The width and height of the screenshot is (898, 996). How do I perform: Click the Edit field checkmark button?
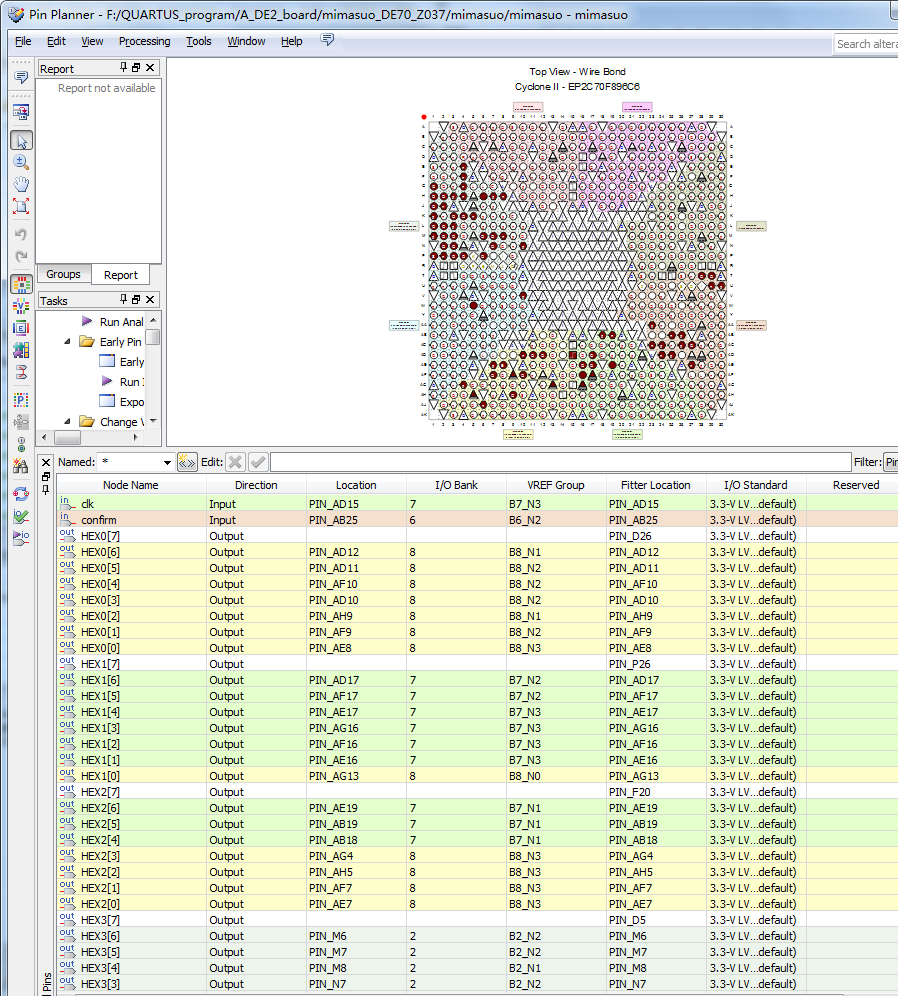click(257, 463)
